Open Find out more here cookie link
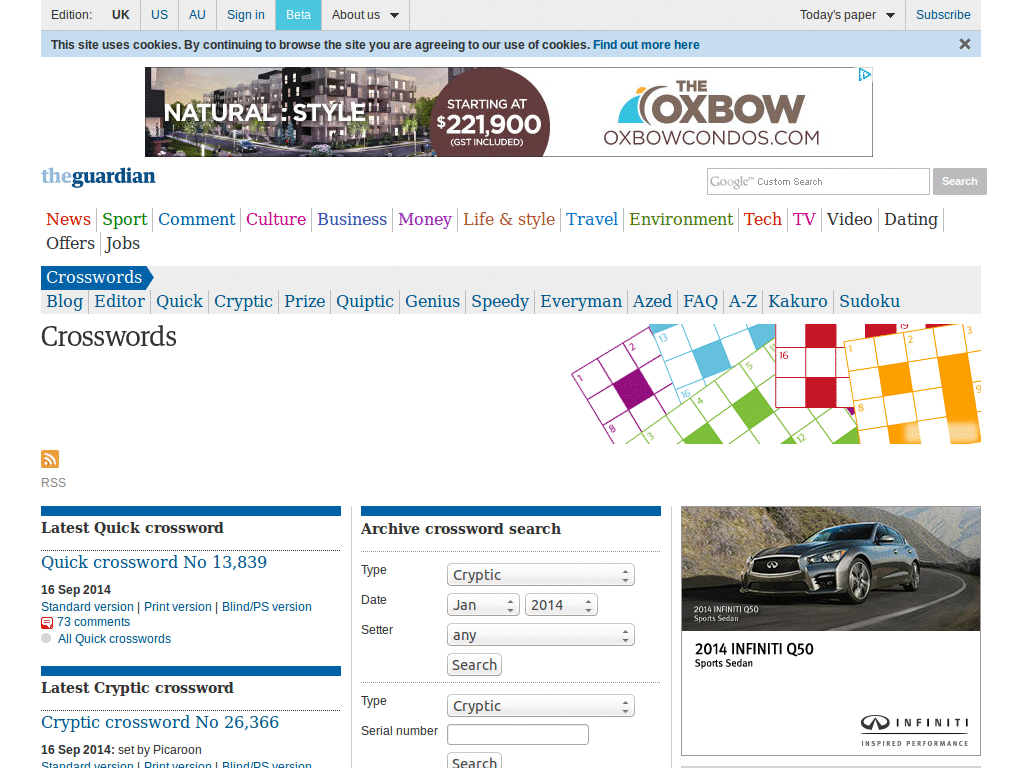 pyautogui.click(x=646, y=45)
